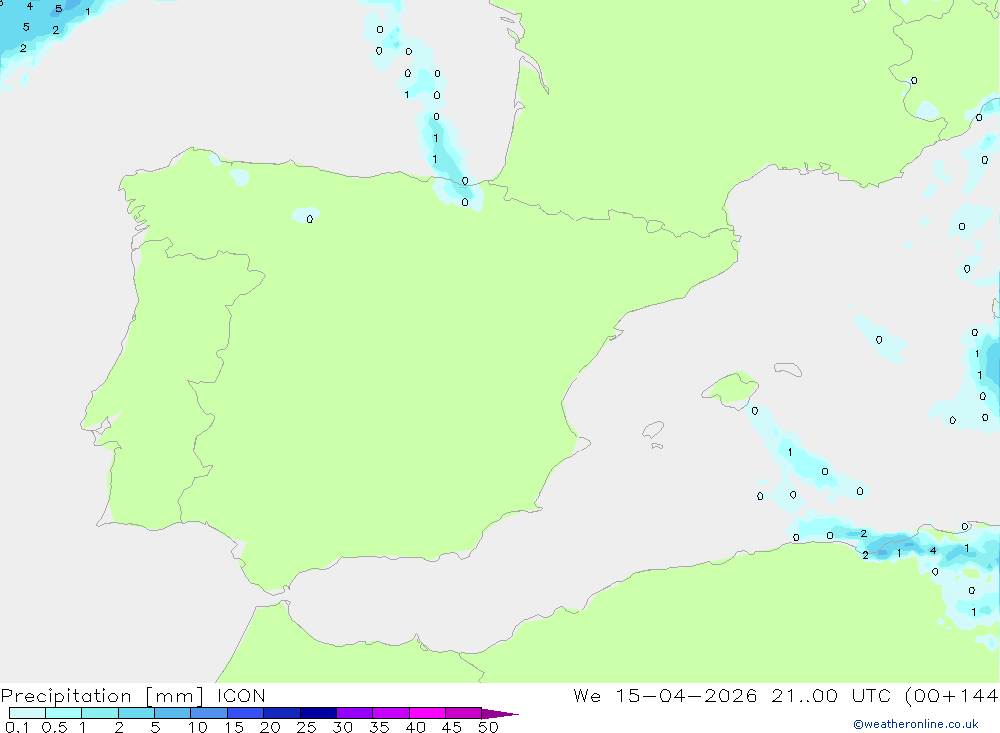Screen dimensions: 1000x733
Task: Choose the 15–20 mm legend swatch
Action: coord(246,713)
